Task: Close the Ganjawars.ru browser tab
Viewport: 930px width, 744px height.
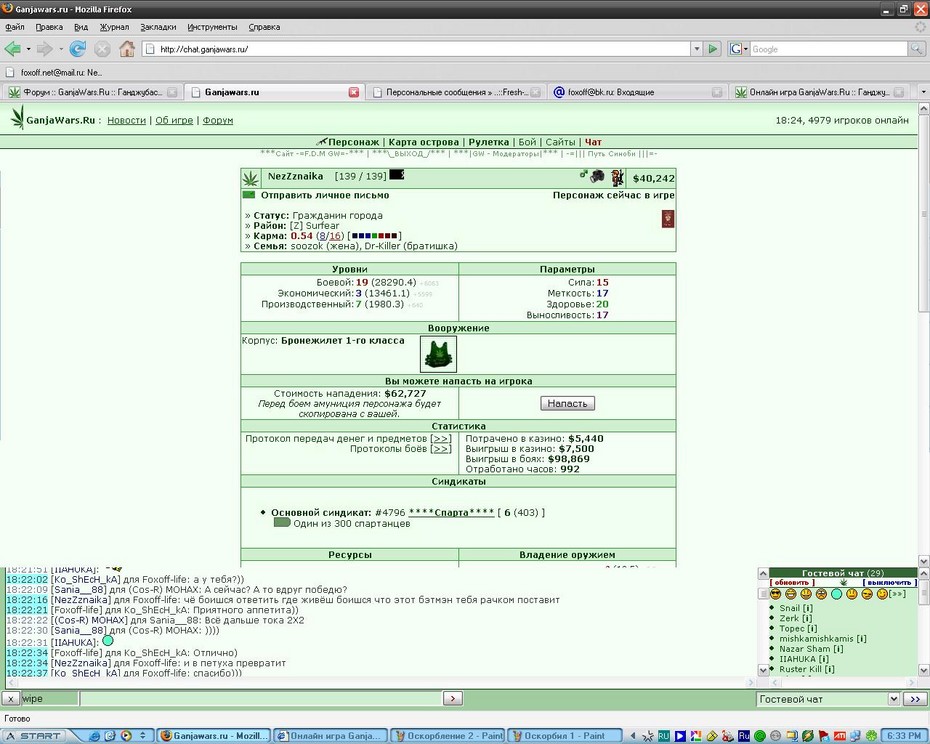Action: point(354,92)
